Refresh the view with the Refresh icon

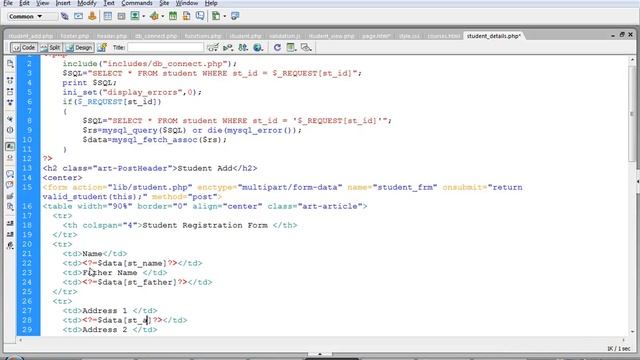(277, 48)
